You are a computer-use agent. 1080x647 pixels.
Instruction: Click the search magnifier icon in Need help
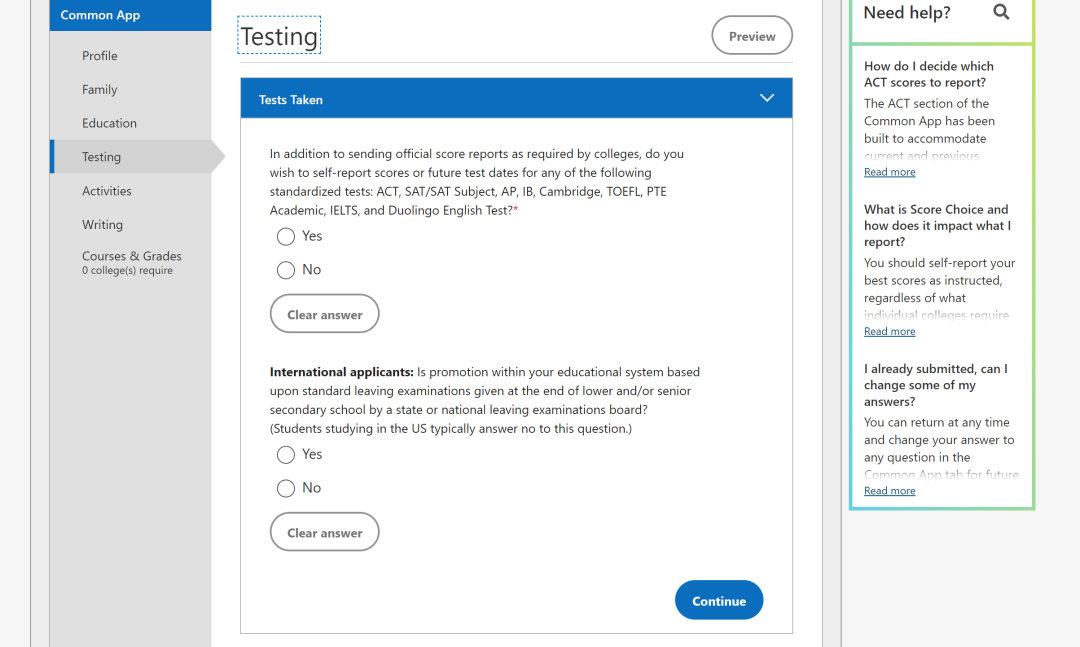point(1001,12)
